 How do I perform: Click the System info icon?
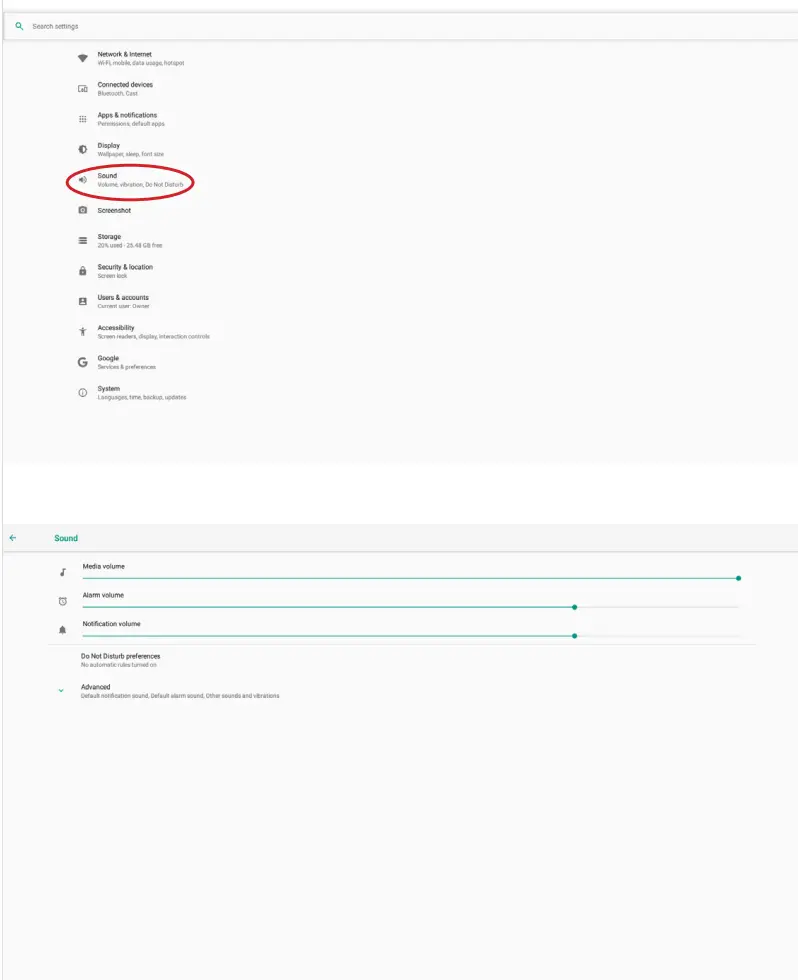click(x=82, y=392)
